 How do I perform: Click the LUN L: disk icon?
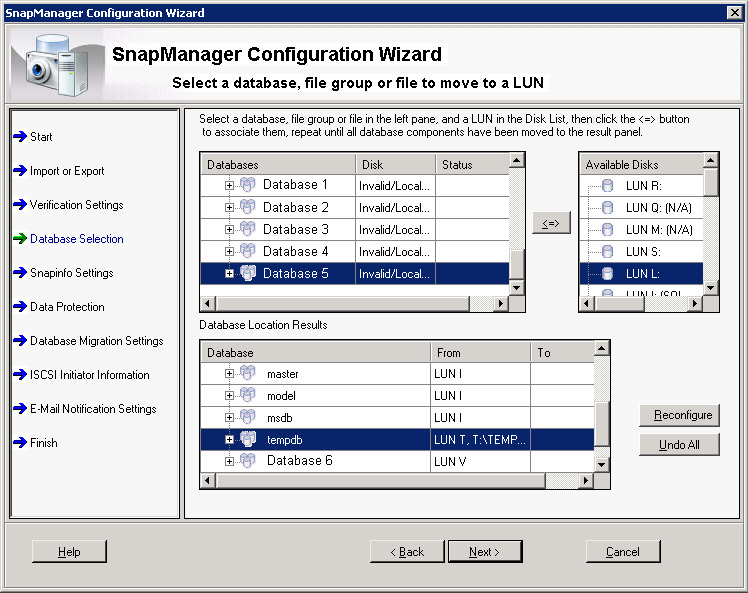point(607,273)
